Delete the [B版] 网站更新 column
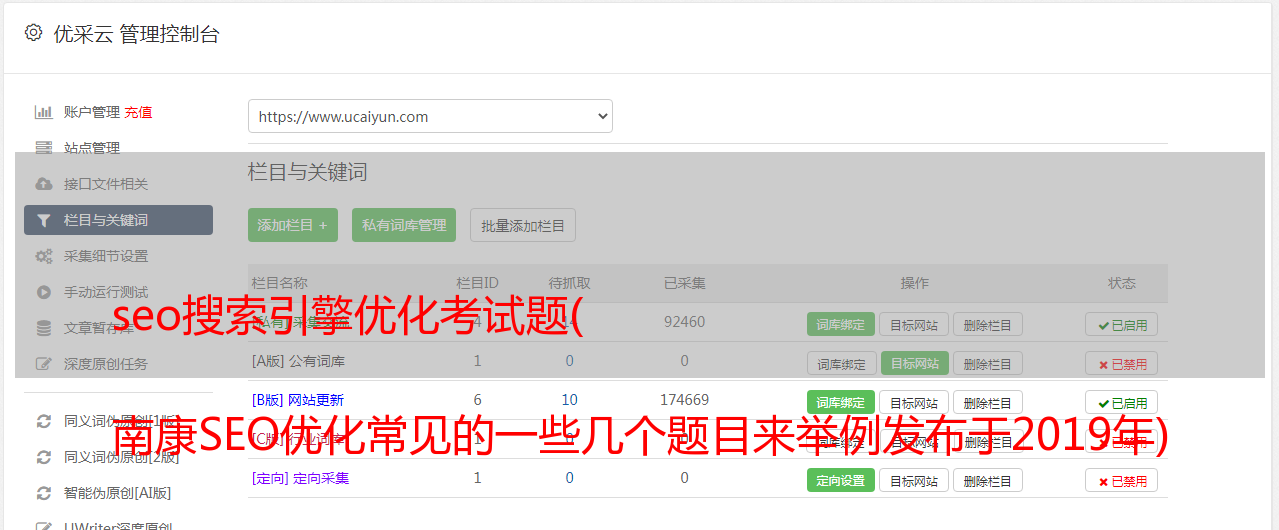 [x=988, y=402]
